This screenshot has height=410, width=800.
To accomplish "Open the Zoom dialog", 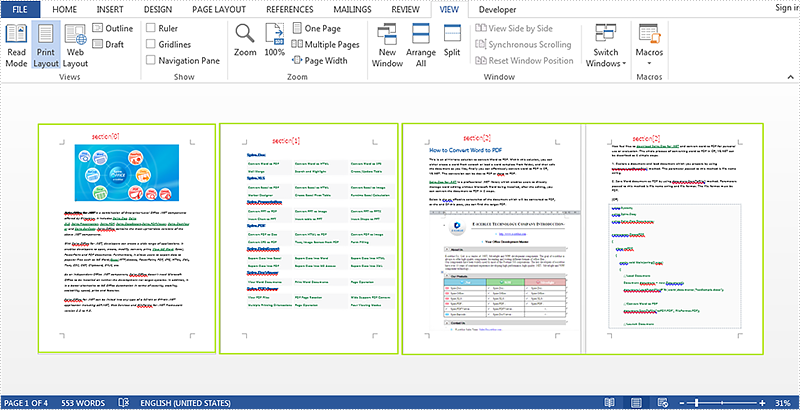I will point(245,40).
